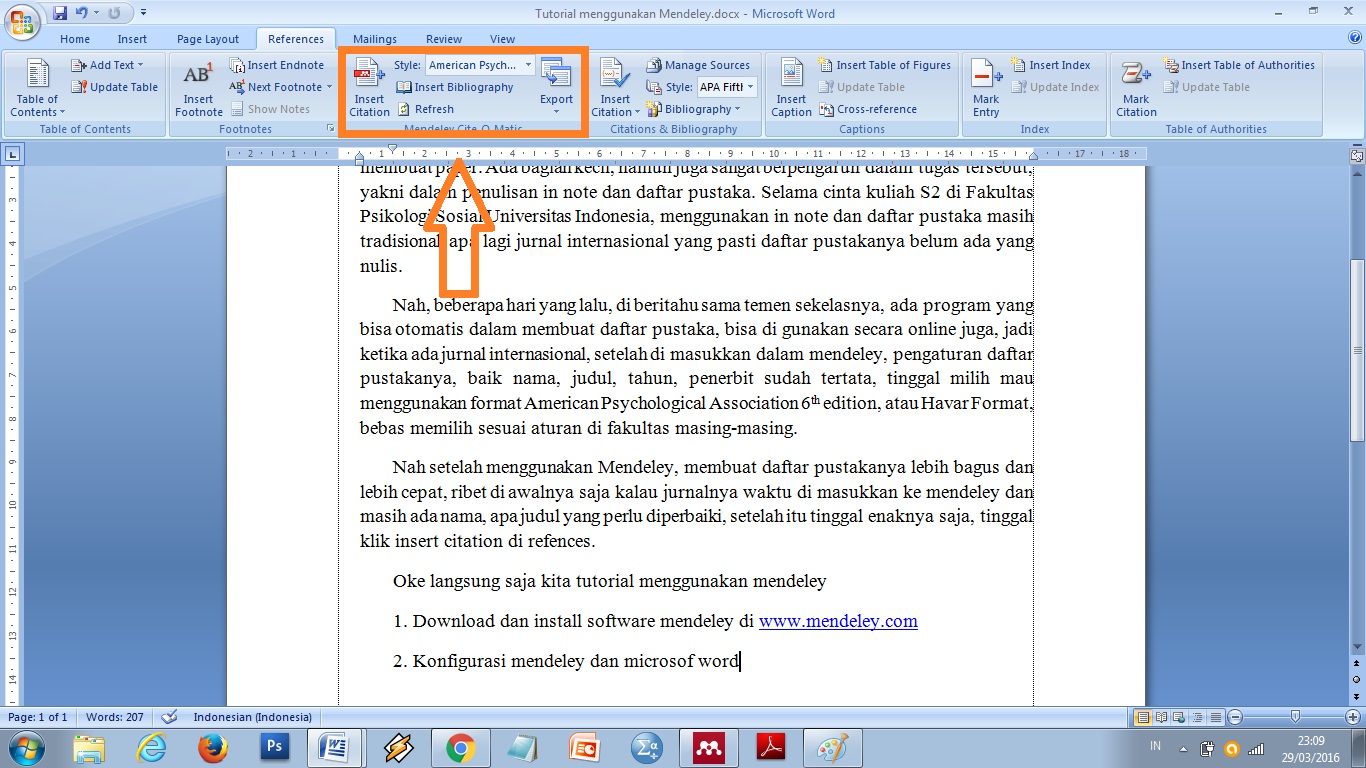
Task: Open View tab
Action: click(x=502, y=39)
